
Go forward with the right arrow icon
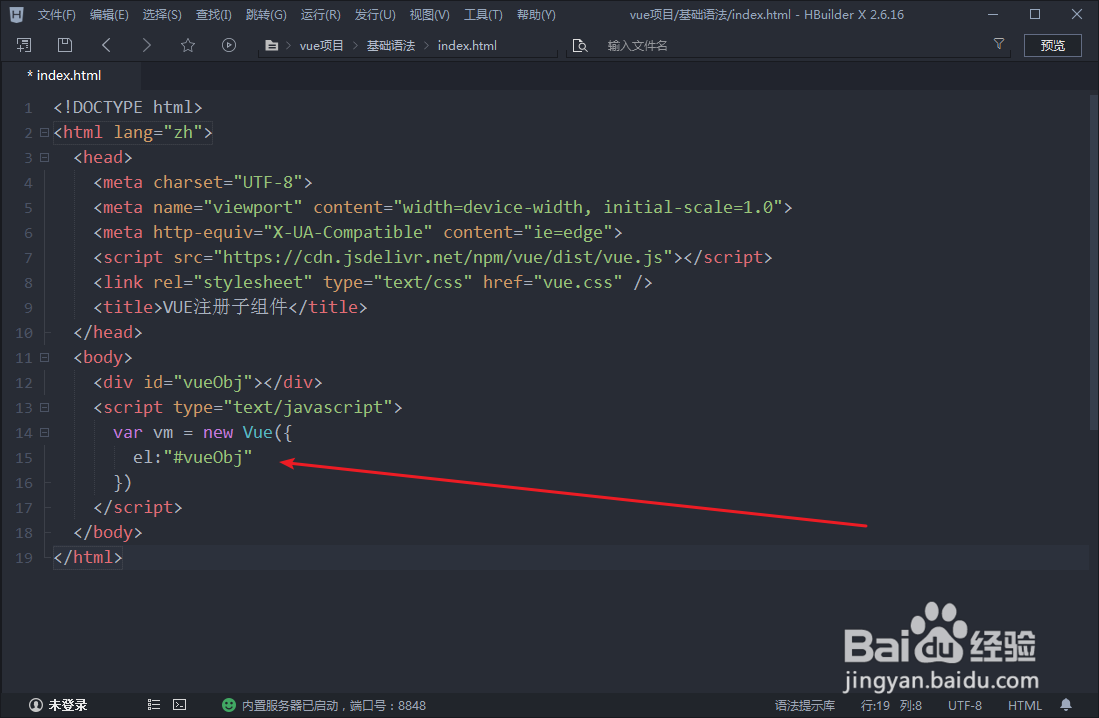[x=146, y=46]
